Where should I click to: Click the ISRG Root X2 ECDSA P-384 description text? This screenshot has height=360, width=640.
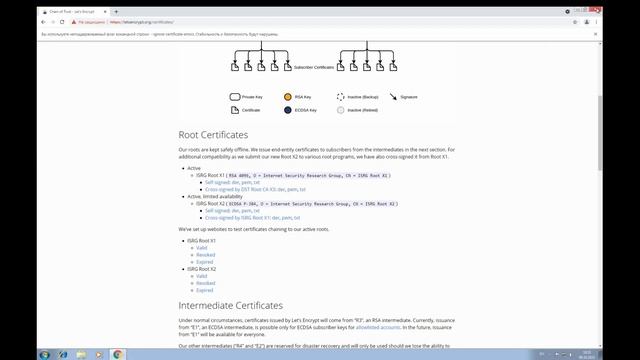[x=311, y=204]
